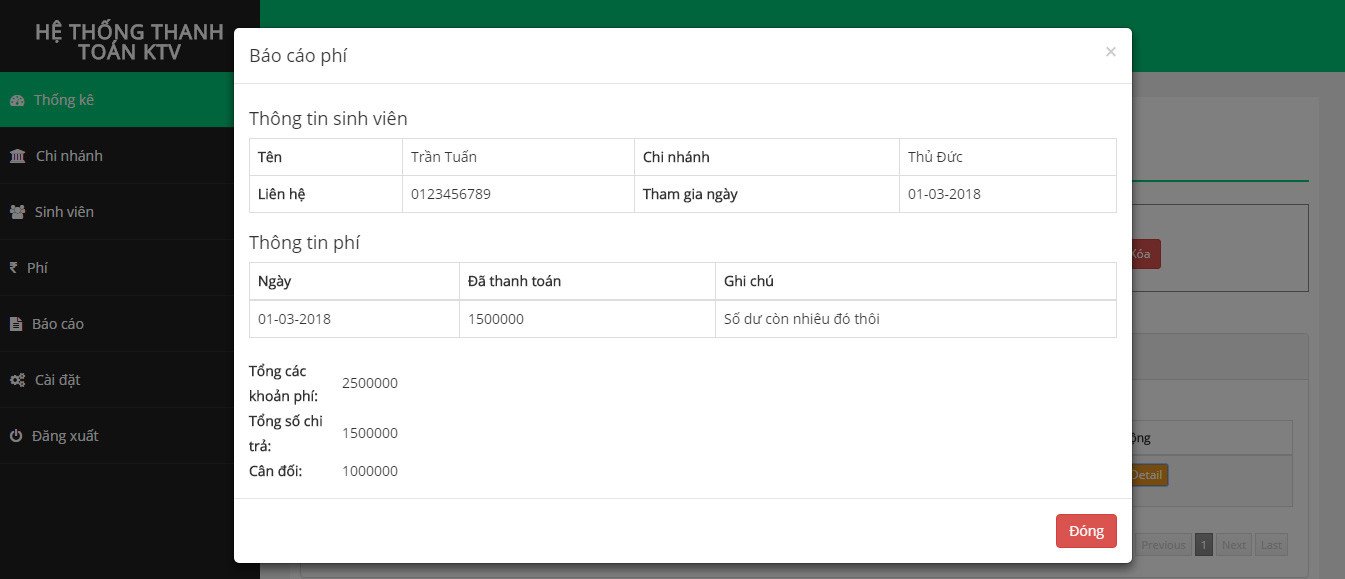Click the Tham gia ngày label cell
This screenshot has height=579, width=1345.
click(x=767, y=194)
